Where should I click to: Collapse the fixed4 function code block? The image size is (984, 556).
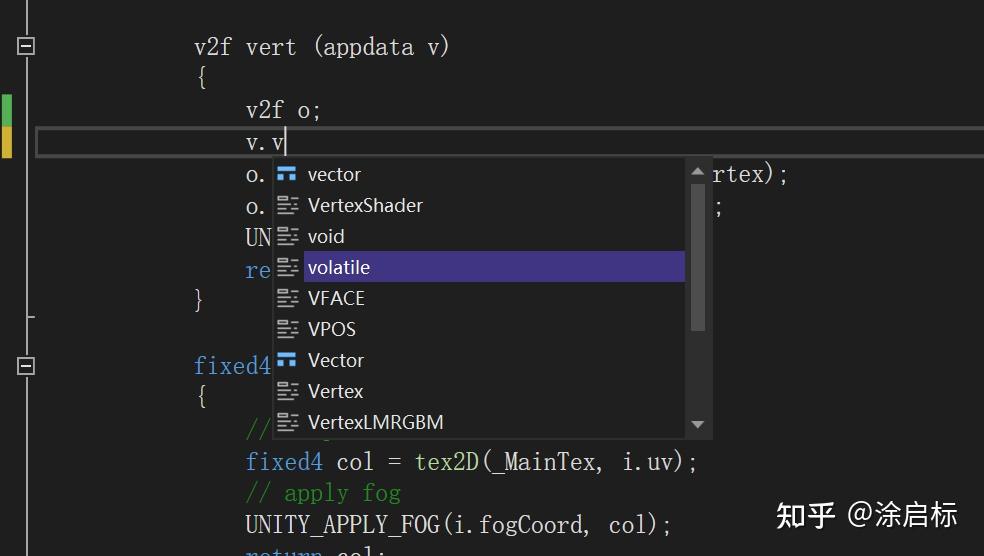click(26, 366)
